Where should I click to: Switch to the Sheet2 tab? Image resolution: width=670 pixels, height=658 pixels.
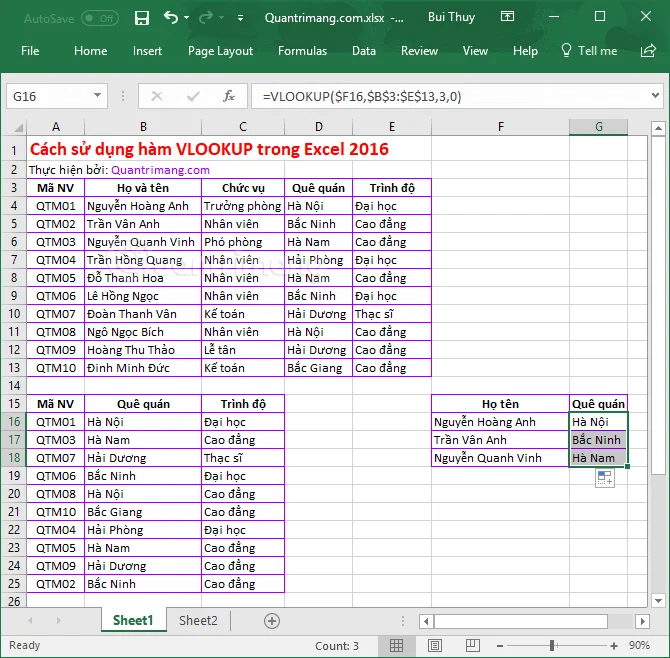198,620
